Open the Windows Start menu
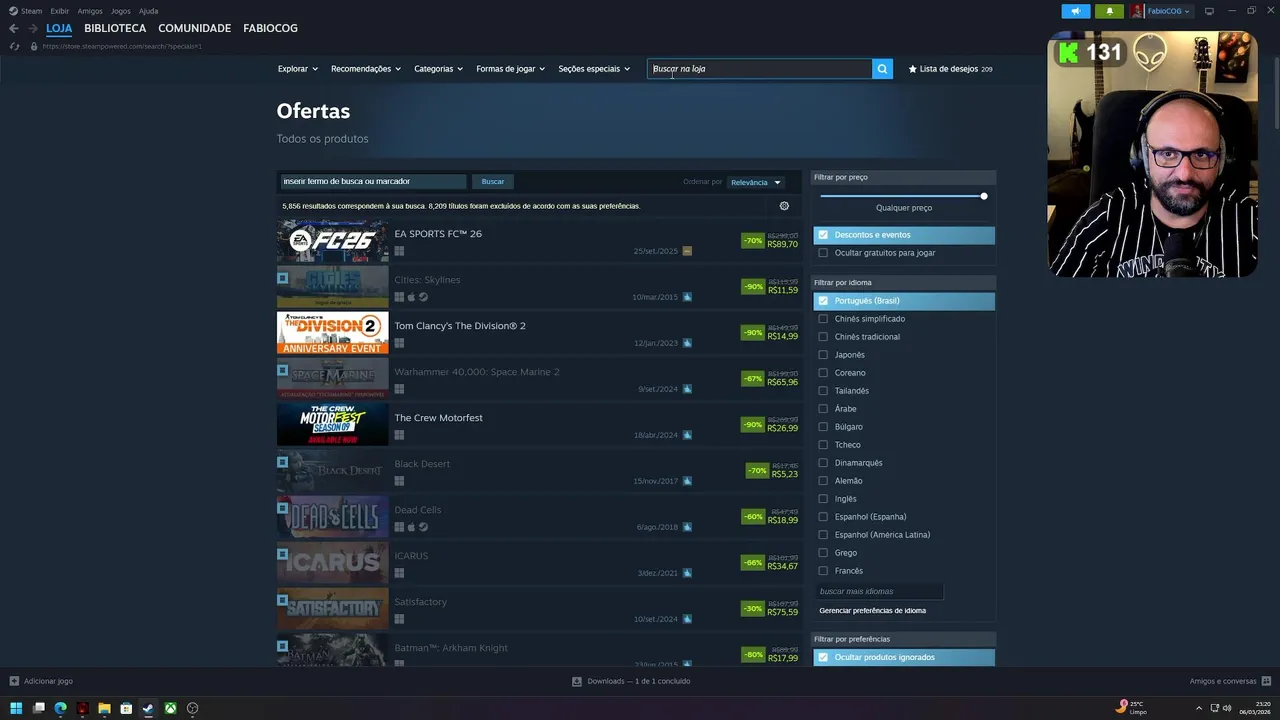The image size is (1280, 720). [x=16, y=708]
